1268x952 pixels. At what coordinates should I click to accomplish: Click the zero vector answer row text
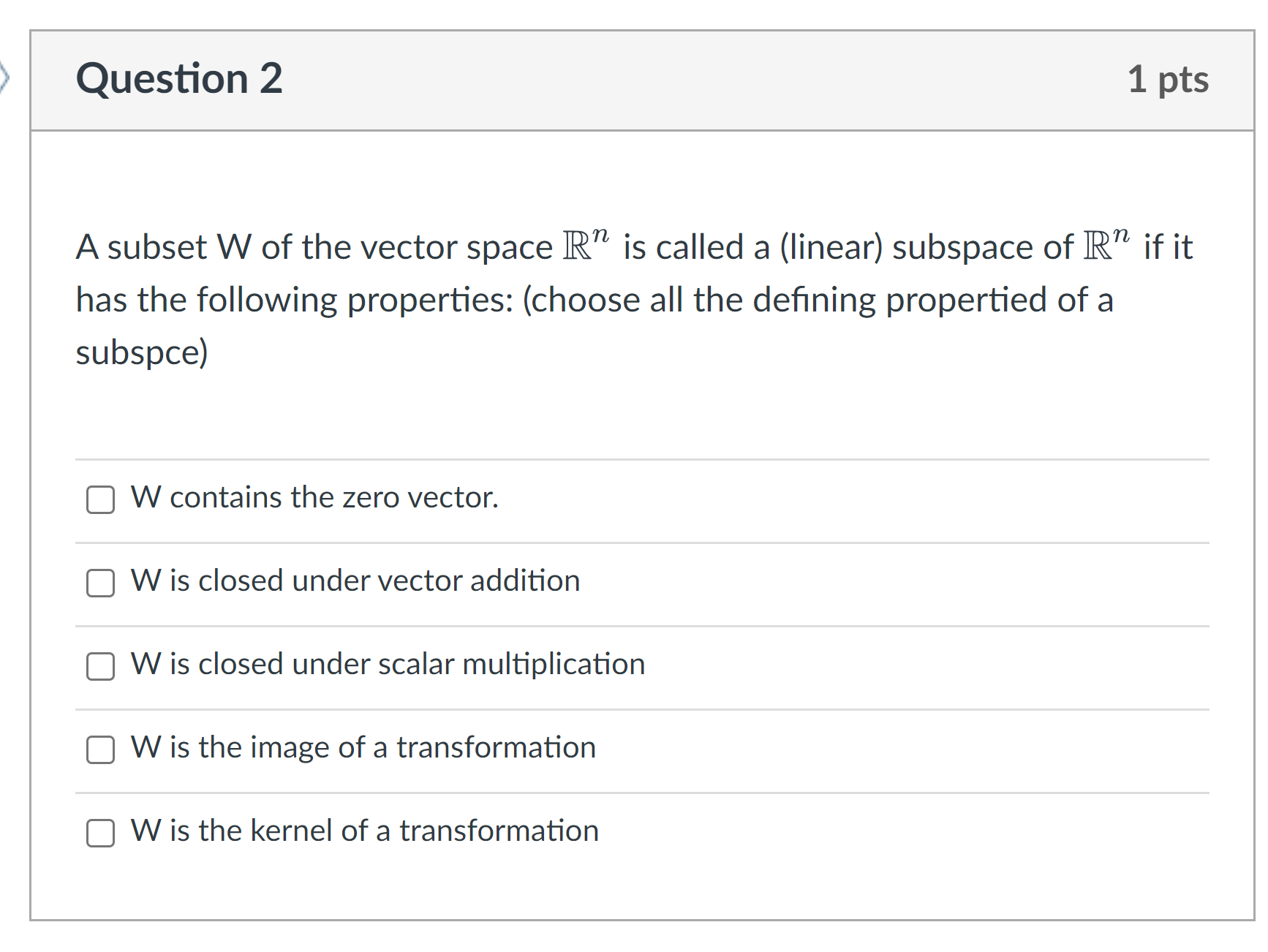[313, 498]
